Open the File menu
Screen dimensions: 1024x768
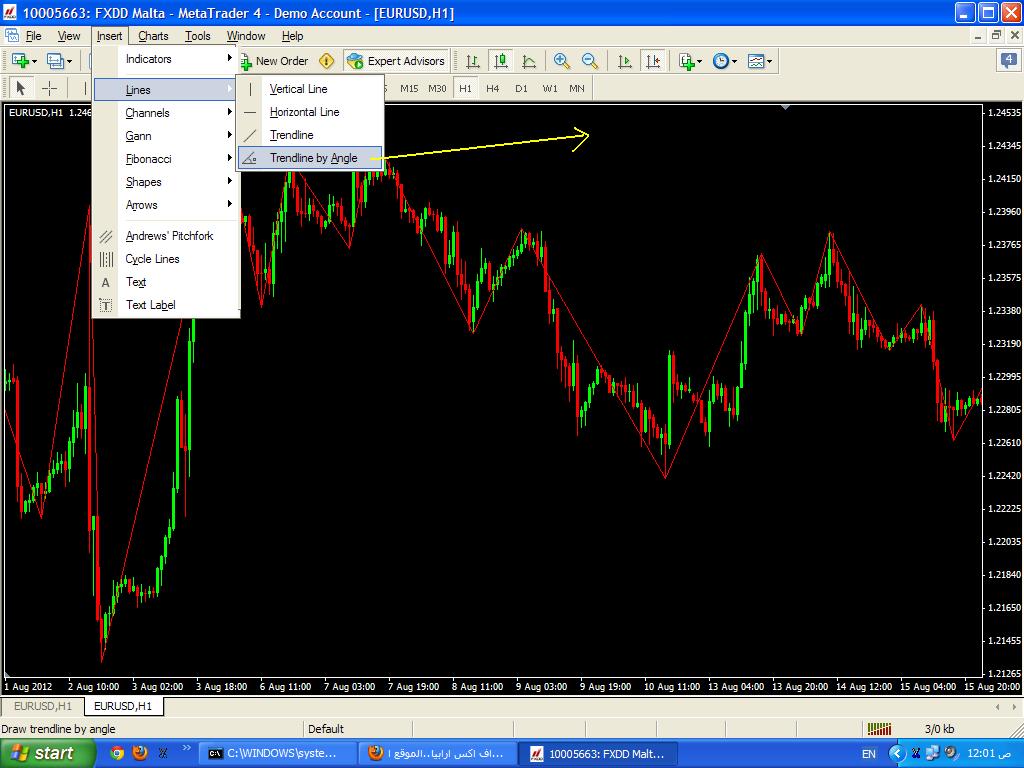point(33,36)
